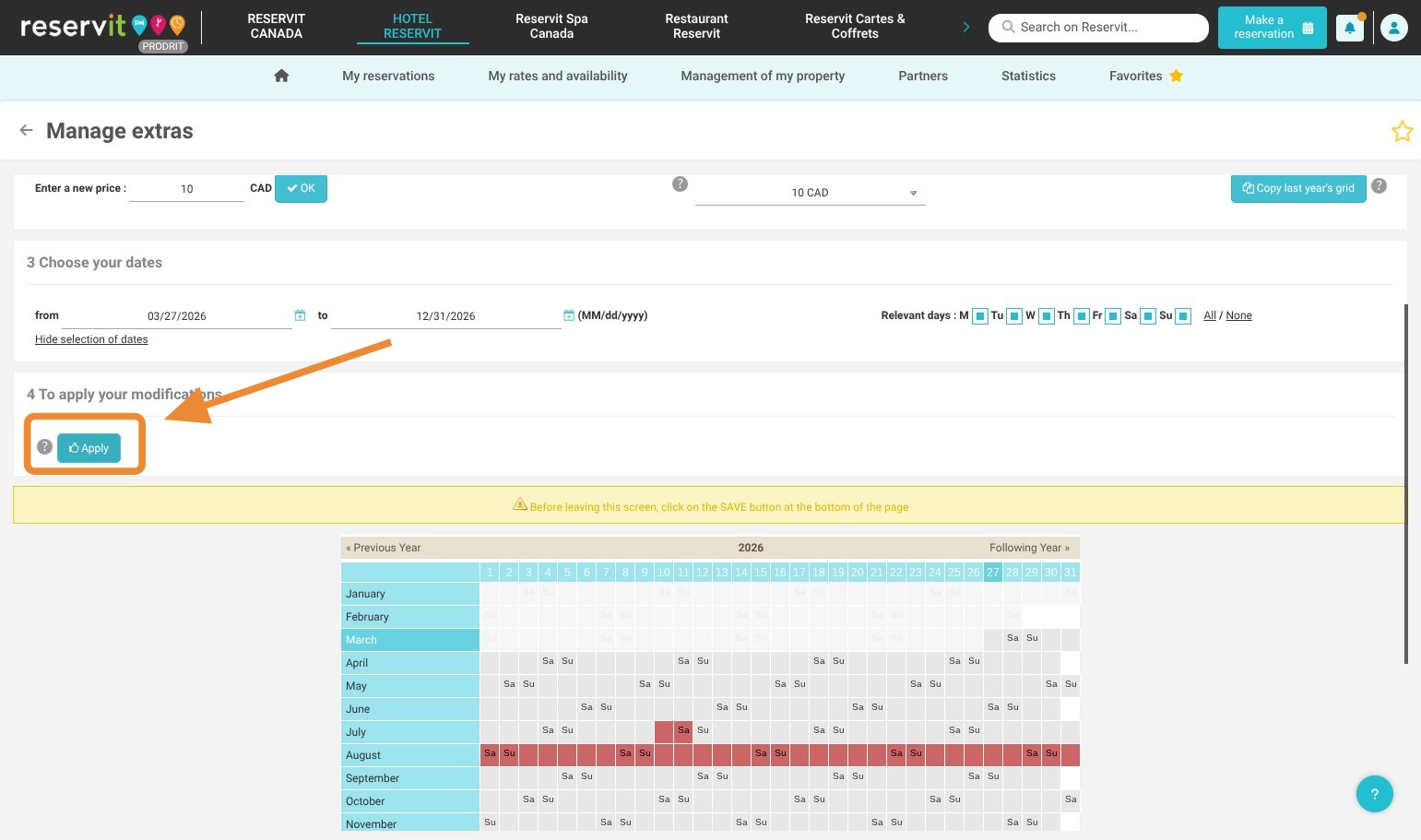Open the notifications bell
Screen dimensions: 1421x840
pyautogui.click(x=1350, y=28)
